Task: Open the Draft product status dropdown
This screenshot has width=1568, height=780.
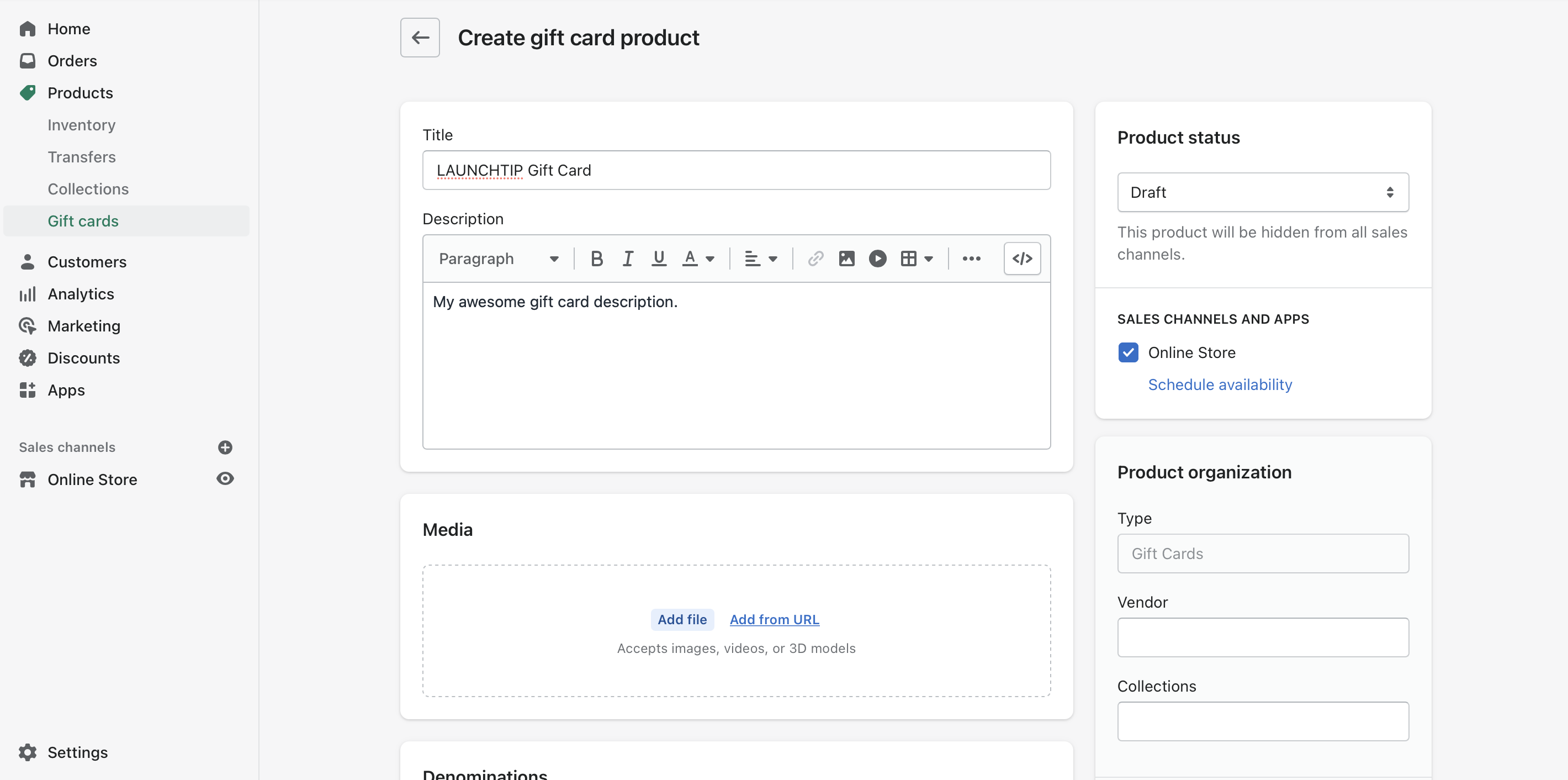Action: [1263, 192]
